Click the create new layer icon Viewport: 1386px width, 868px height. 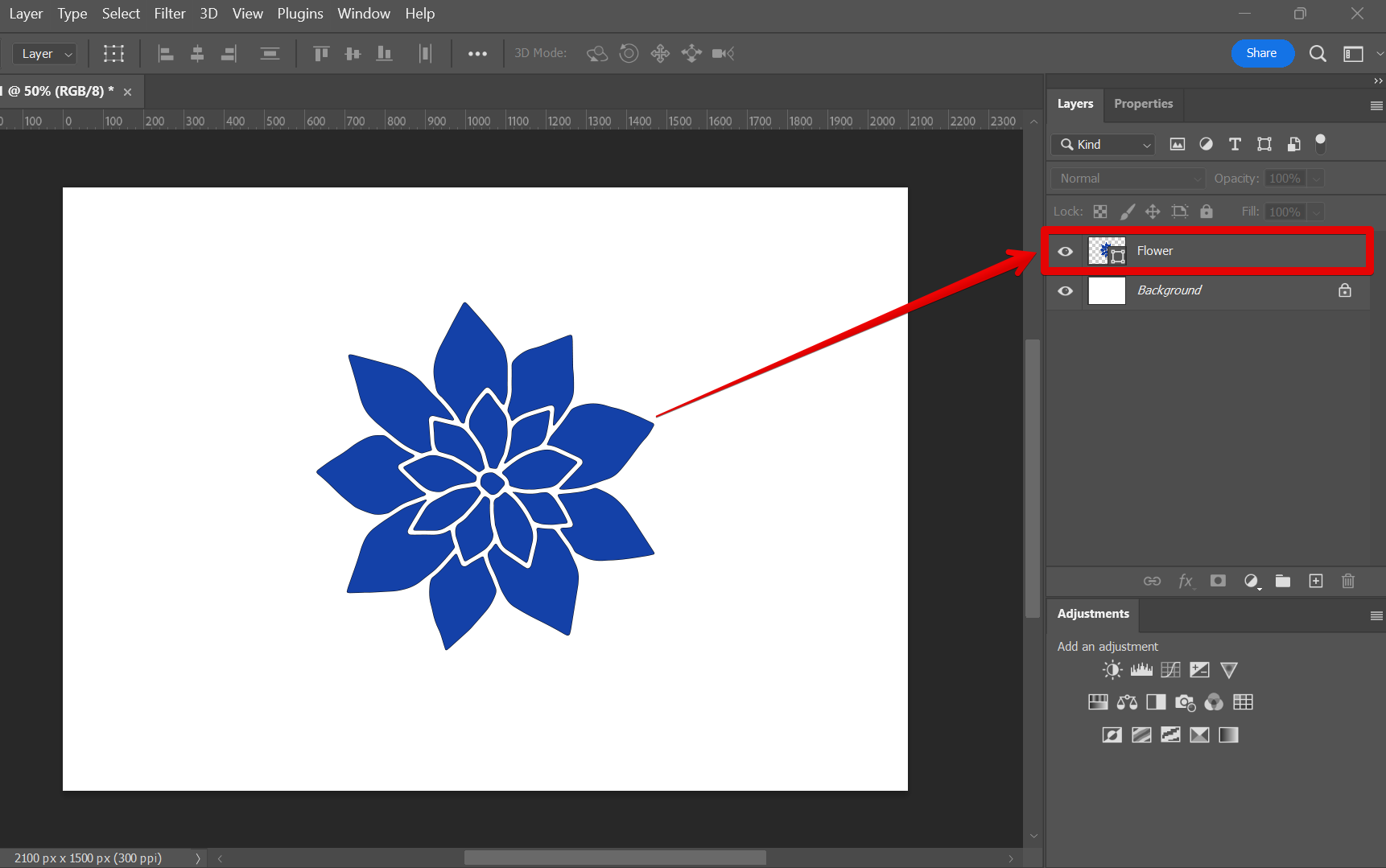[x=1315, y=581]
